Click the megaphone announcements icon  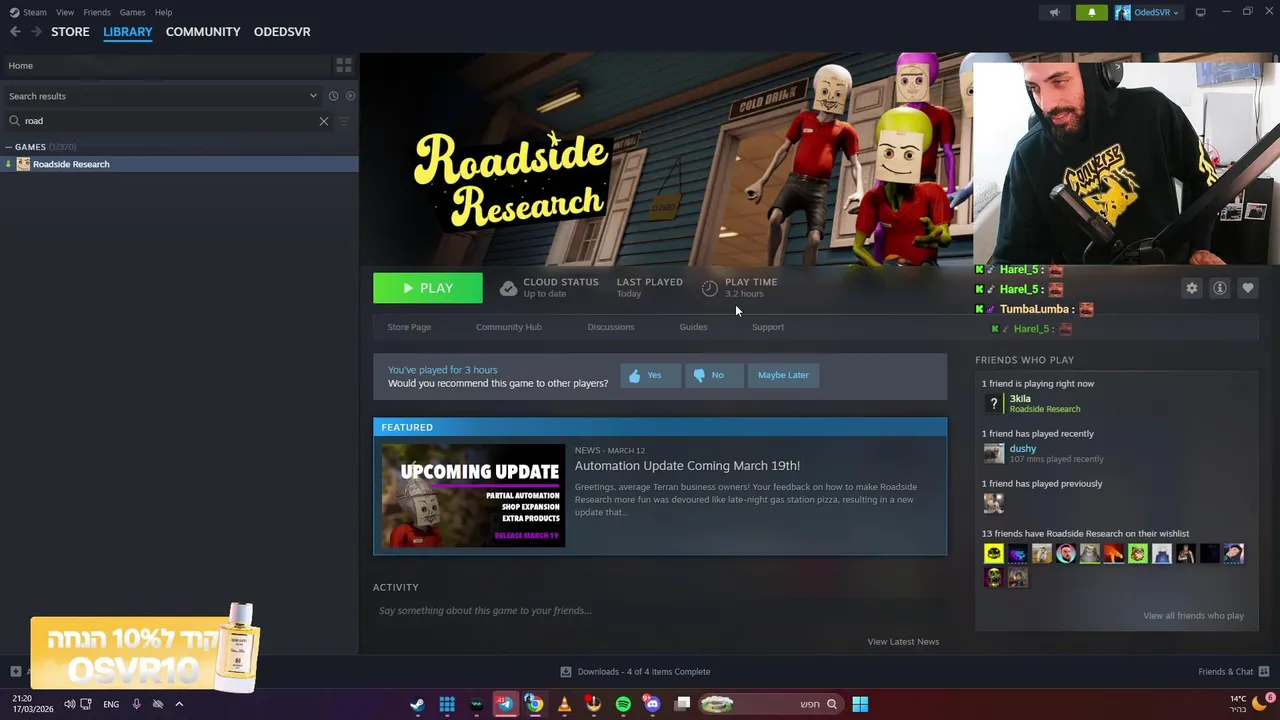pos(1054,12)
